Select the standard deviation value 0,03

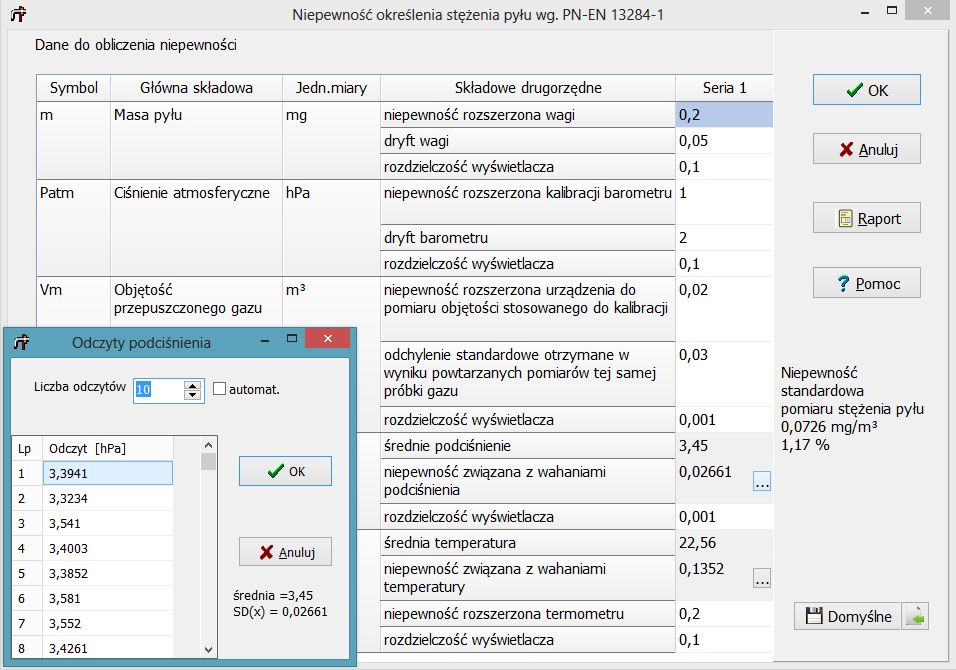tap(724, 374)
